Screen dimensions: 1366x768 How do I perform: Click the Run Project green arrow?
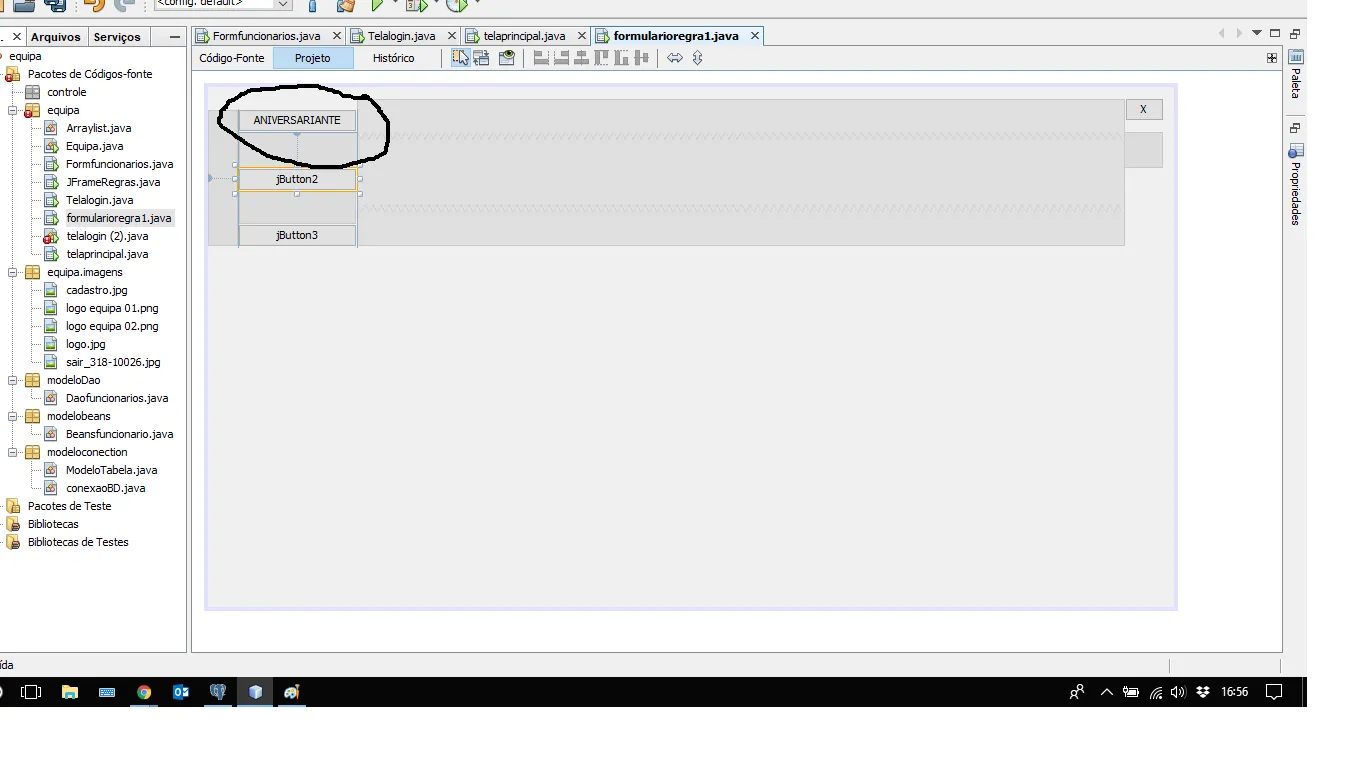click(378, 5)
